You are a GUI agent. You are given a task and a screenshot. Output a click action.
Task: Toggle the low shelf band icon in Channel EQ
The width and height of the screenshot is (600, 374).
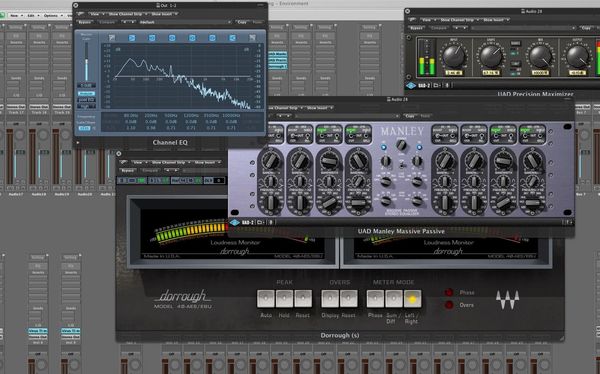[132, 38]
